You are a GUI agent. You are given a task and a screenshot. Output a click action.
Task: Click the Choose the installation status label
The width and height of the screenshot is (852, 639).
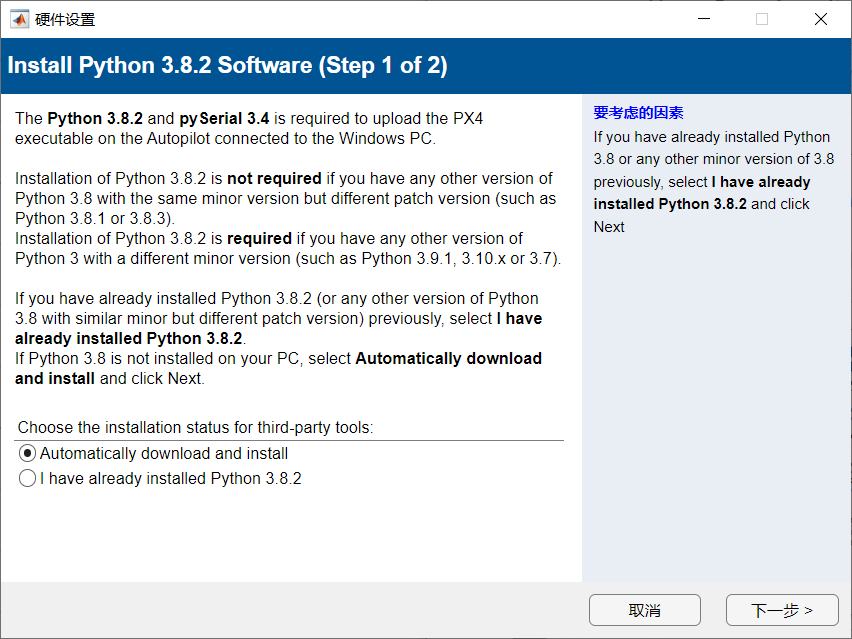[195, 427]
